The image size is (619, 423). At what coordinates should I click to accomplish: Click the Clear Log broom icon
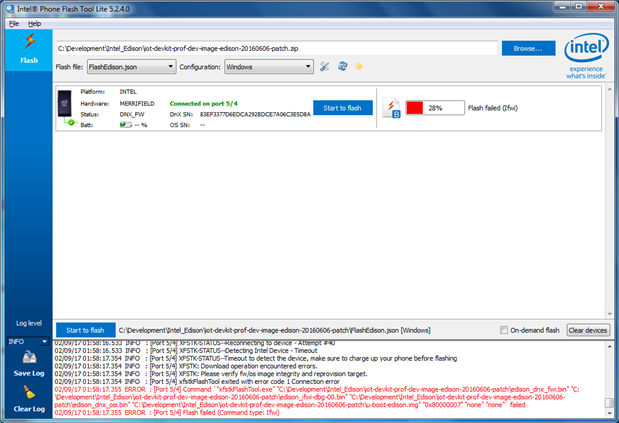pyautogui.click(x=29, y=392)
